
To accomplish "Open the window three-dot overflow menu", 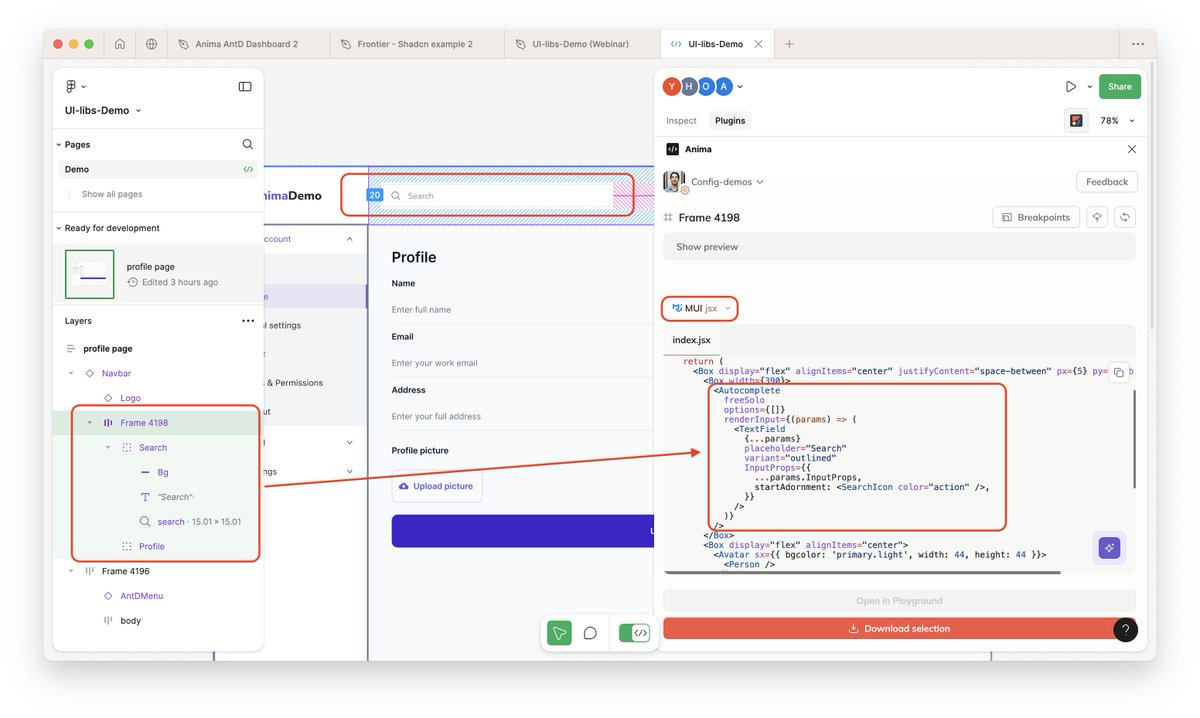I will [x=1138, y=44].
